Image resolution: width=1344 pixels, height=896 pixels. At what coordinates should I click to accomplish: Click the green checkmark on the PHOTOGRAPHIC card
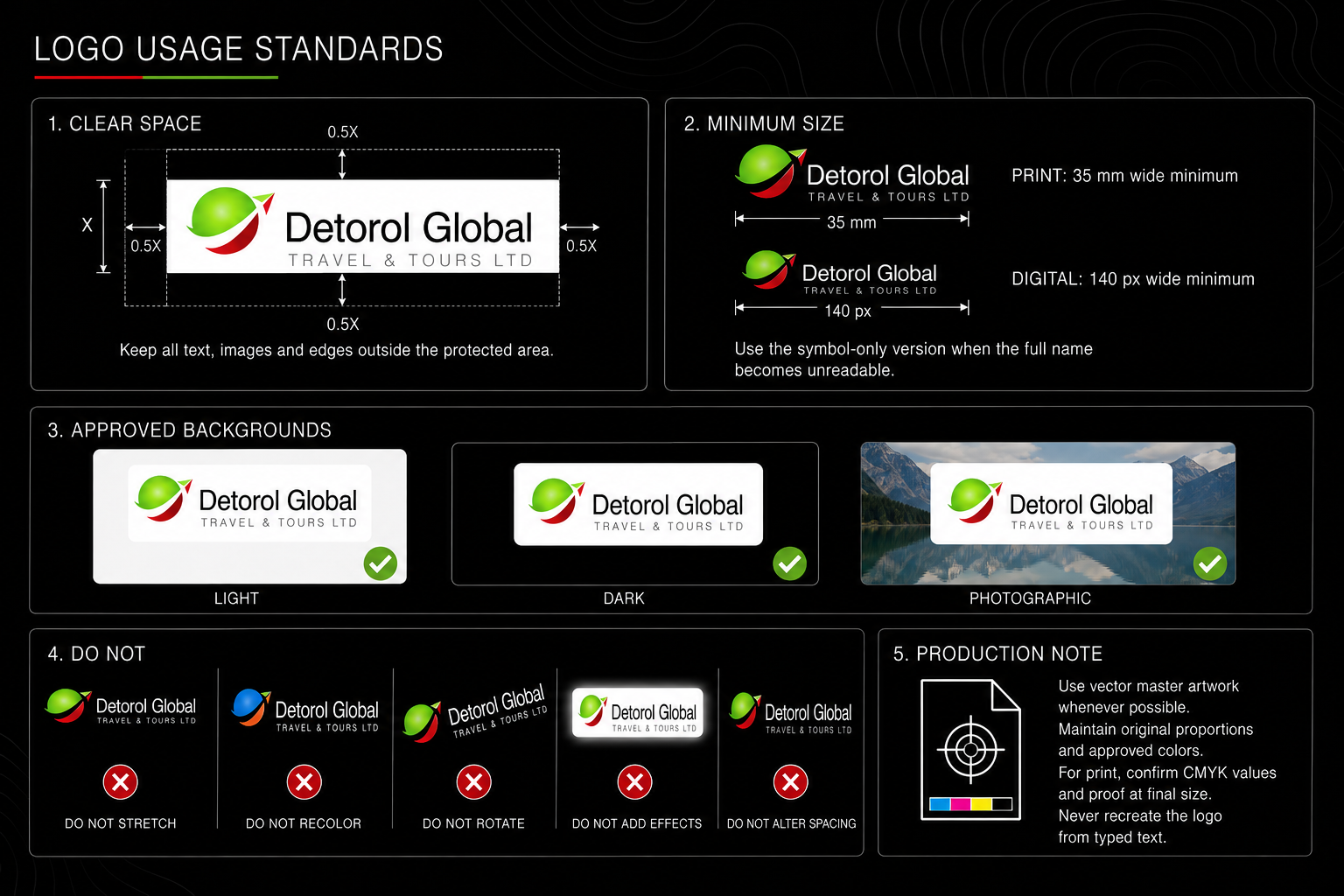(1210, 564)
